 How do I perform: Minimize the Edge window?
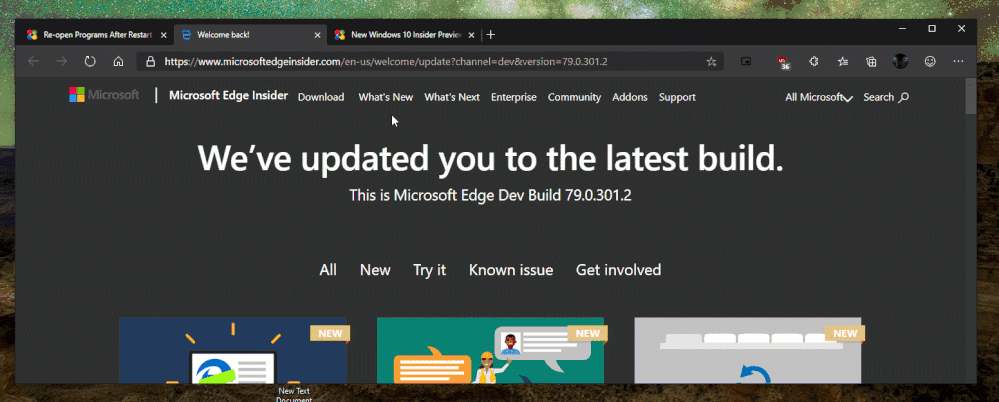[x=903, y=29]
